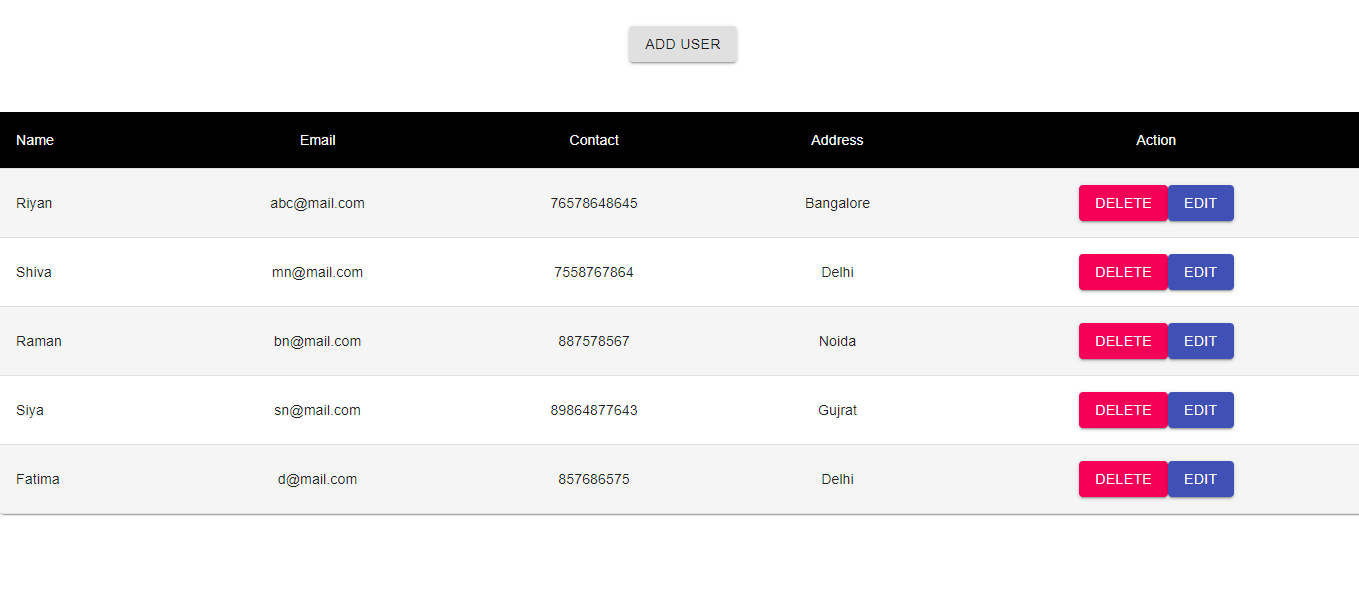Delete the user Shiva
The width and height of the screenshot is (1359, 597).
pyautogui.click(x=1122, y=272)
